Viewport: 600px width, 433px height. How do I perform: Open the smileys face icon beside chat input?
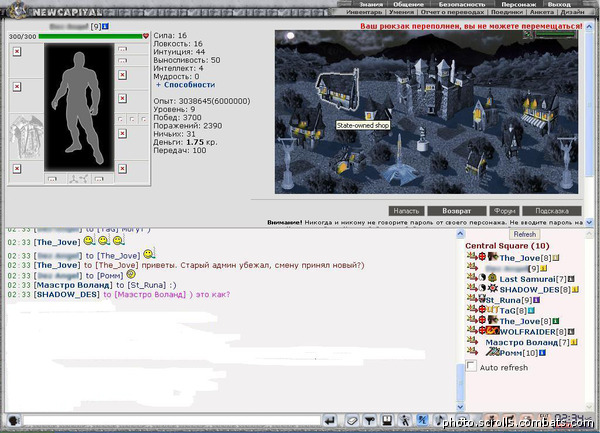point(14,421)
